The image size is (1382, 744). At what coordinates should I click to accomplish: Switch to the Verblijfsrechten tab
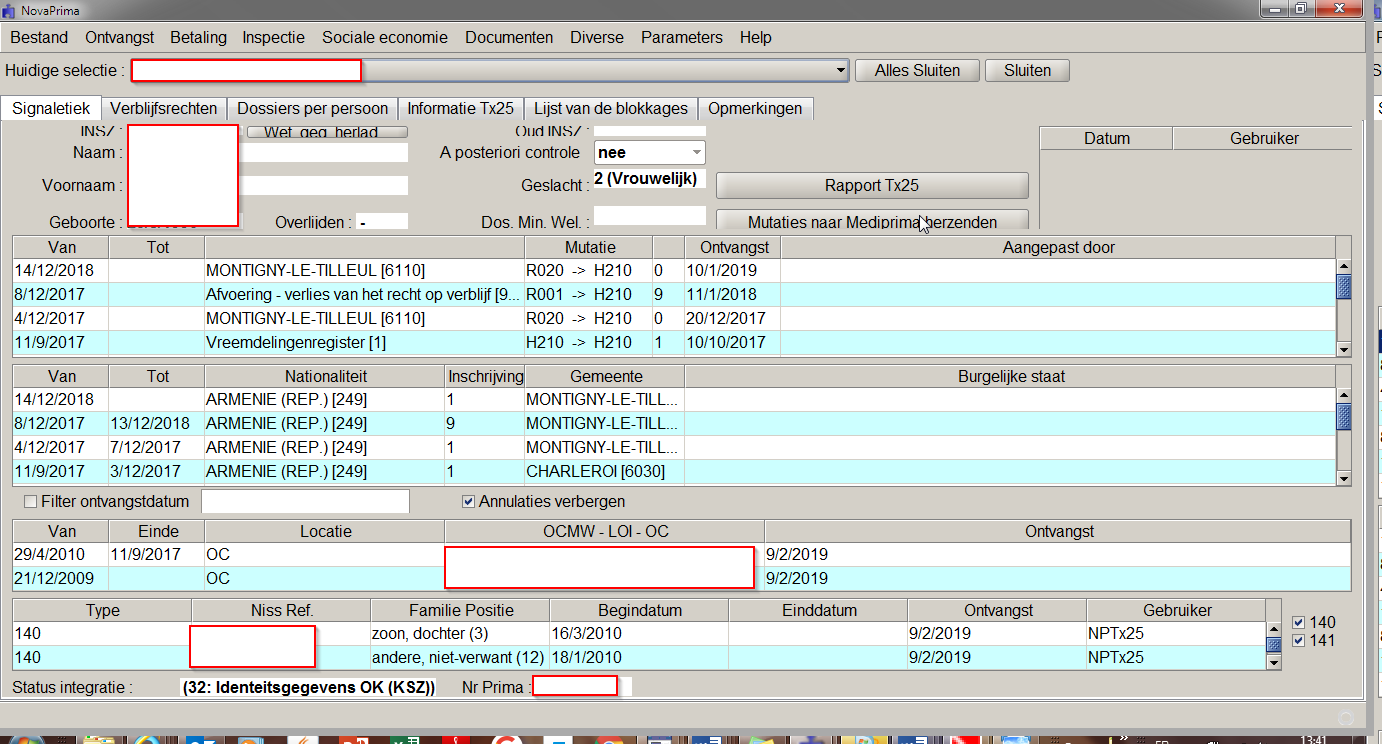pos(164,108)
